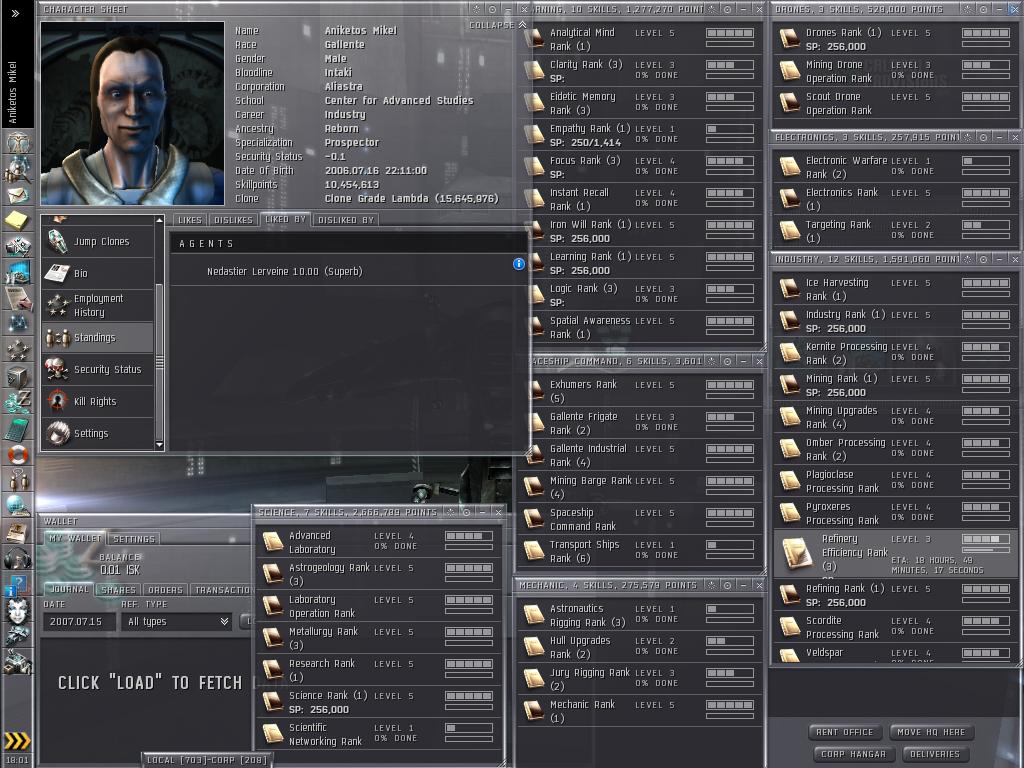Select the Journal tab in Wallet
The image size is (1024, 768).
click(x=70, y=589)
